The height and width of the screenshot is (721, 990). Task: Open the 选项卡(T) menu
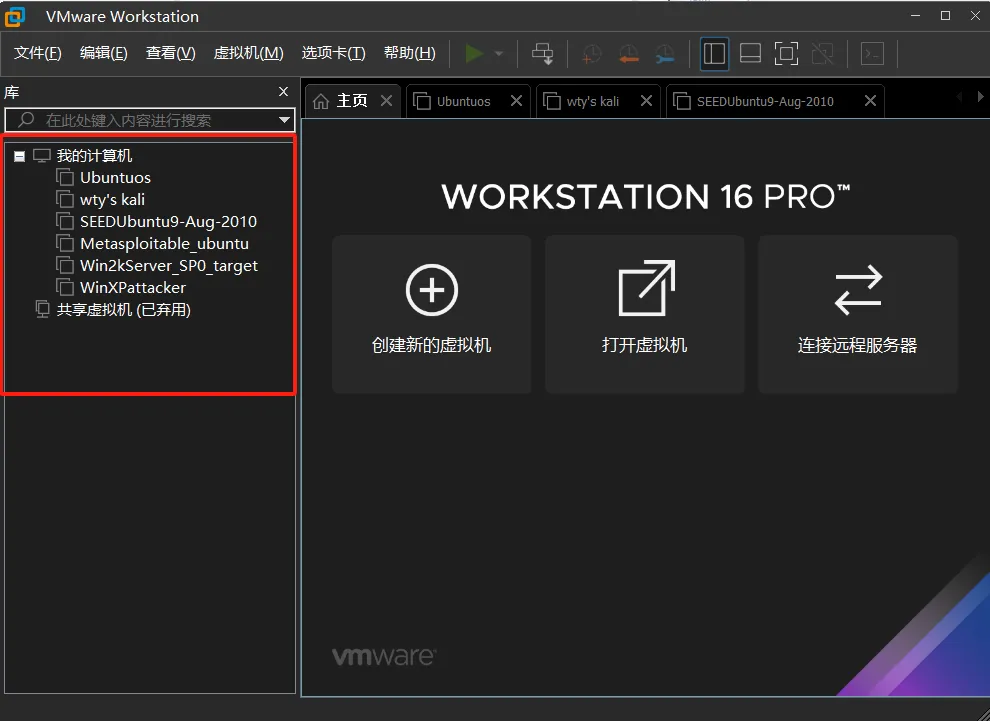click(333, 53)
